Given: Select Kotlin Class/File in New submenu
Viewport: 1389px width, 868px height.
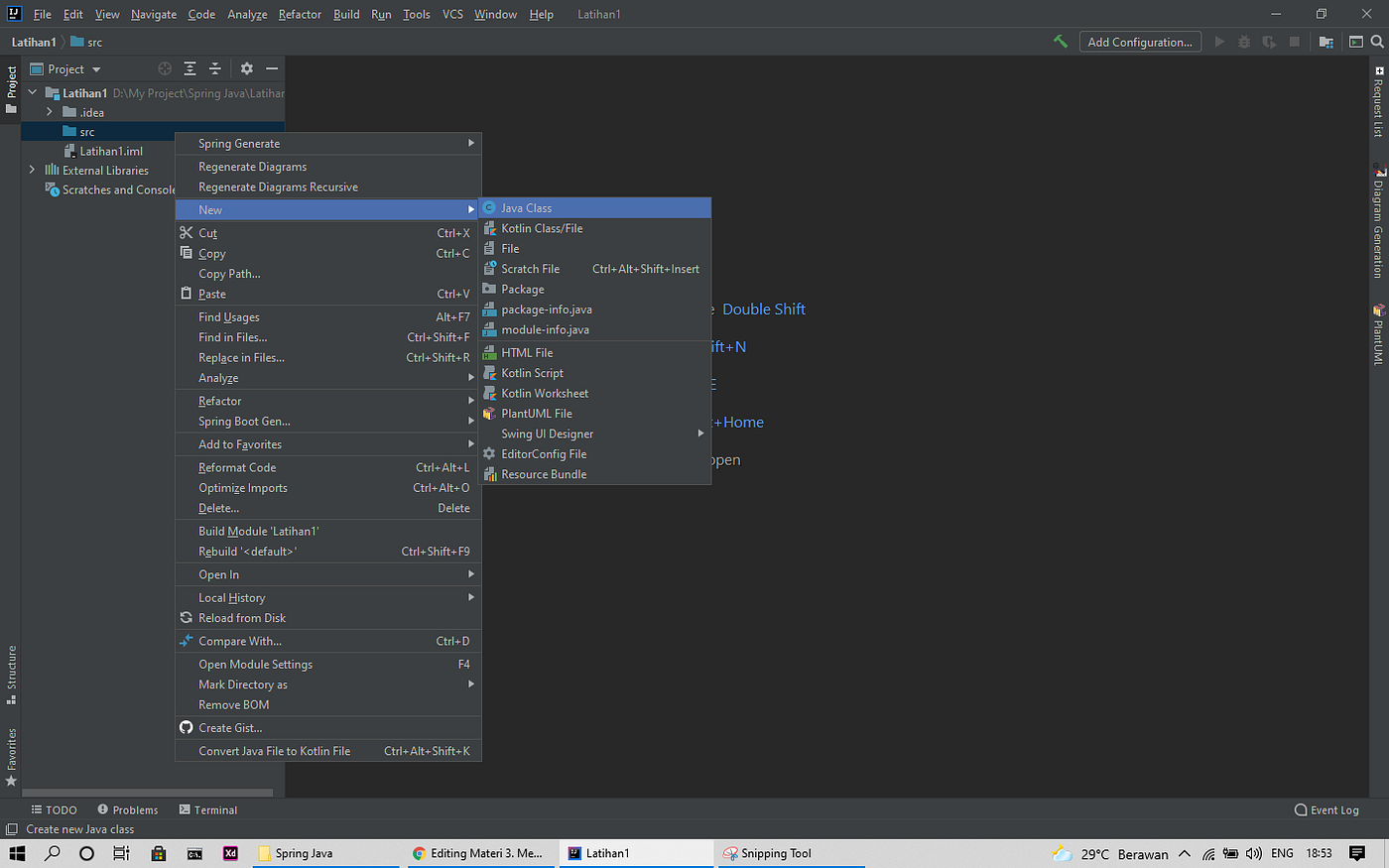Looking at the screenshot, I should 595,228.
